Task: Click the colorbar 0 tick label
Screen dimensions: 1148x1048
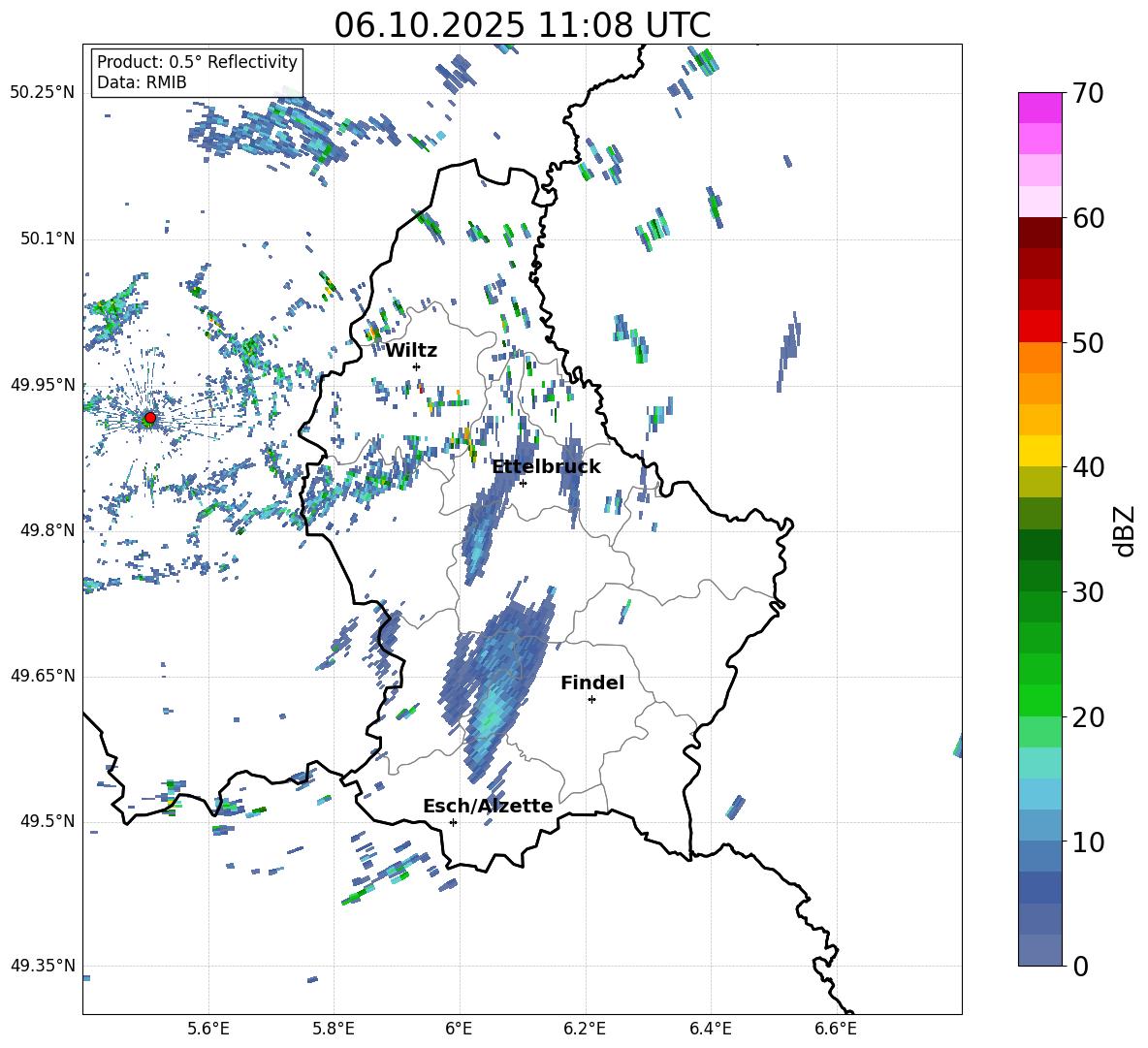Action: click(x=1080, y=966)
